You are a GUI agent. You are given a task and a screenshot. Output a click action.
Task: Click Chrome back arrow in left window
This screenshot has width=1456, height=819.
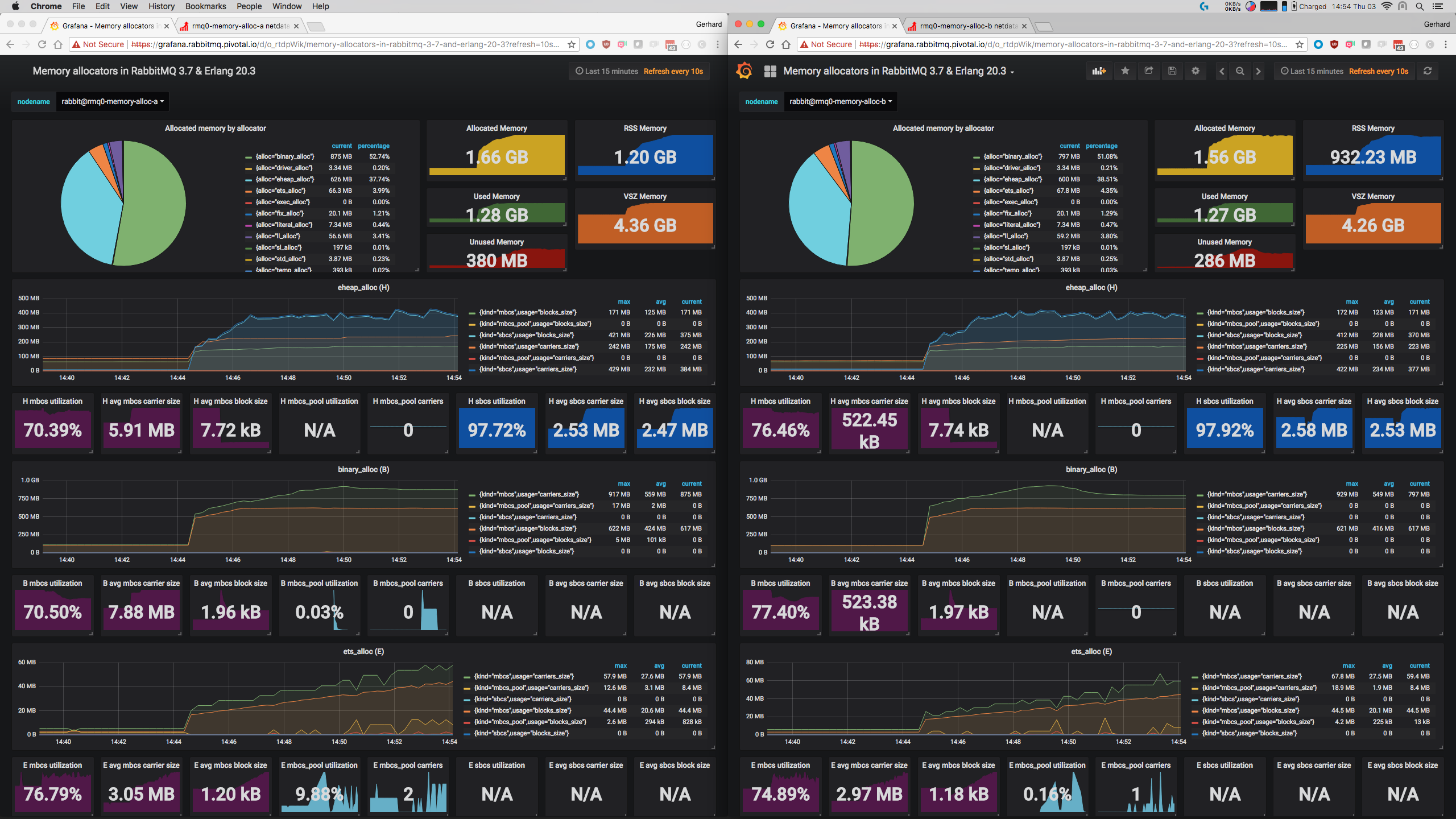[10, 44]
